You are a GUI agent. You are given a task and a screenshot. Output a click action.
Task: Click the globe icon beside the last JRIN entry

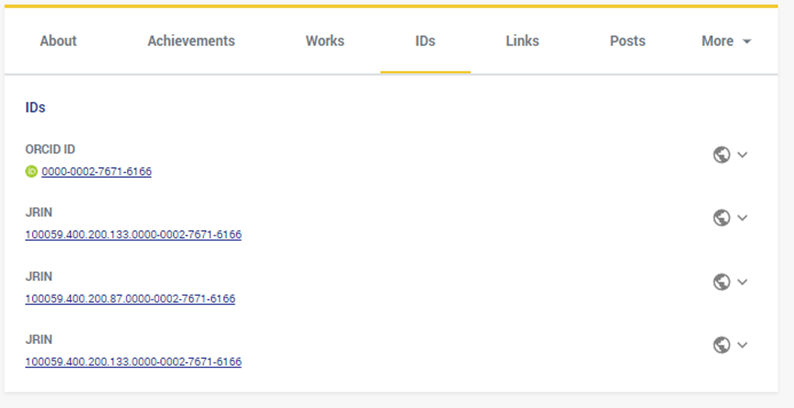click(x=721, y=344)
